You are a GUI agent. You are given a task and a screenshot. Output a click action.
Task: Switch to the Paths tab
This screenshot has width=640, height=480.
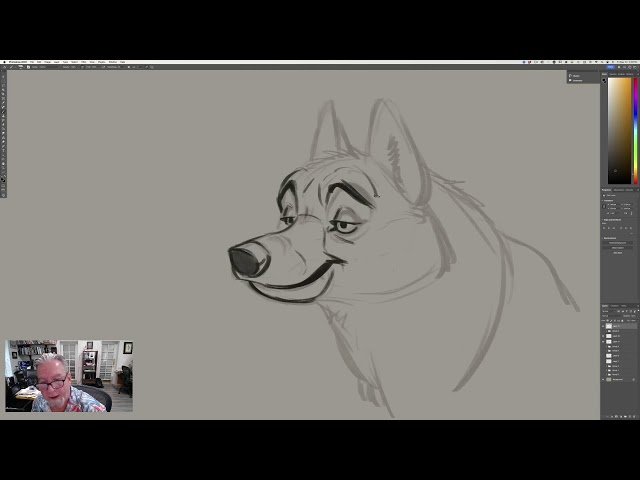624,306
